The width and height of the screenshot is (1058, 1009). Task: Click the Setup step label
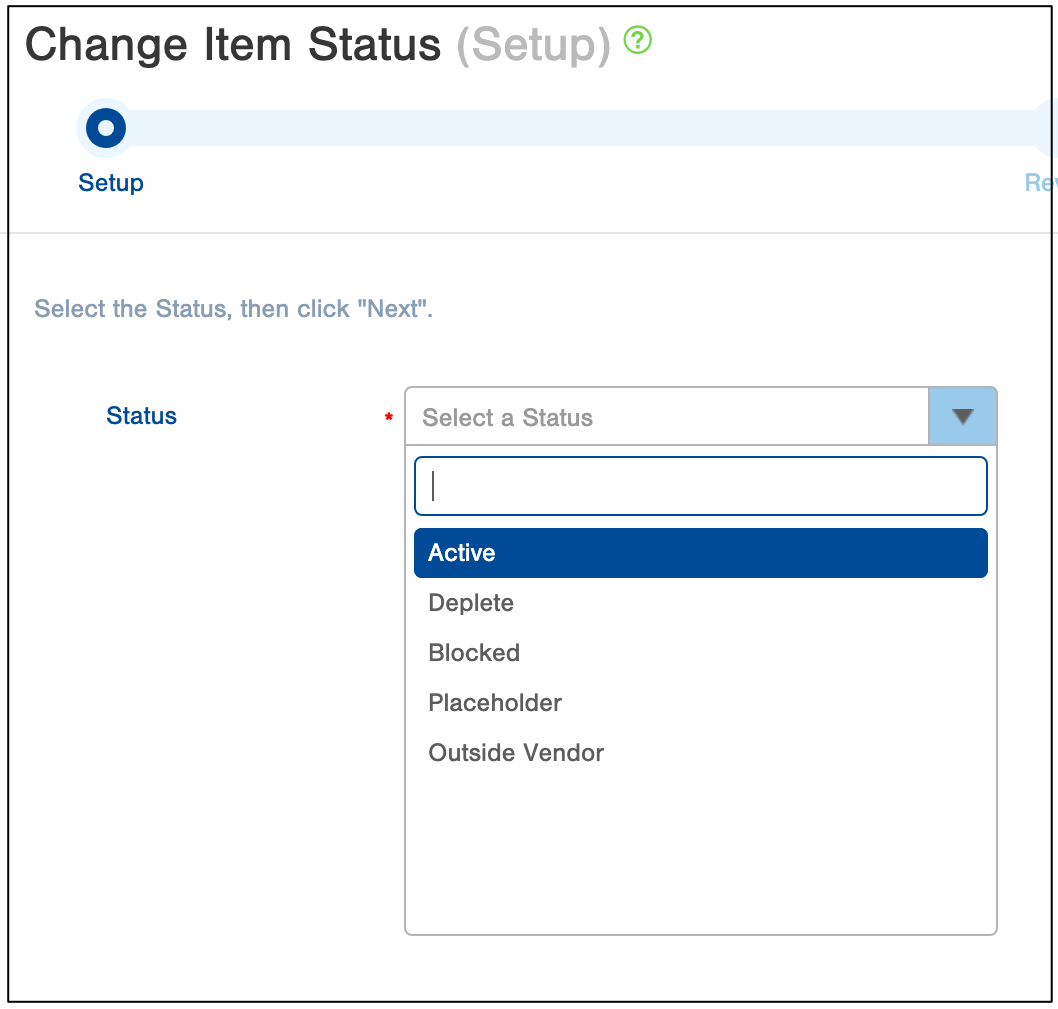[x=111, y=183]
